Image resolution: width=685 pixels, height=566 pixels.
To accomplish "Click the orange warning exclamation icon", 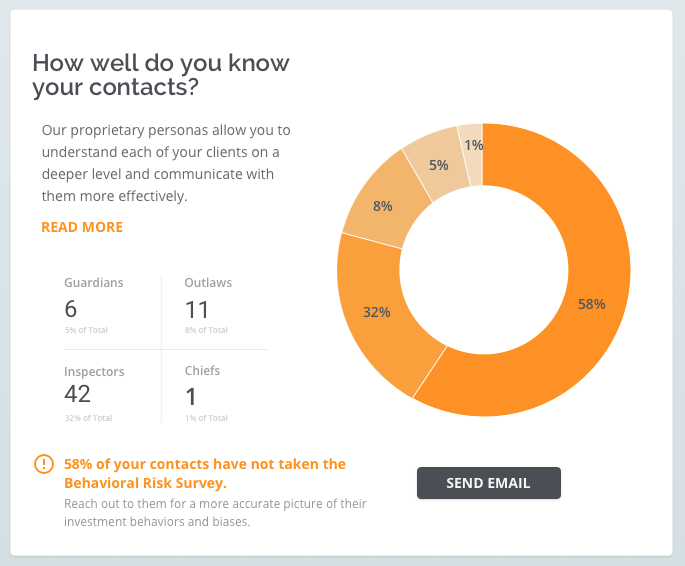I will (44, 464).
